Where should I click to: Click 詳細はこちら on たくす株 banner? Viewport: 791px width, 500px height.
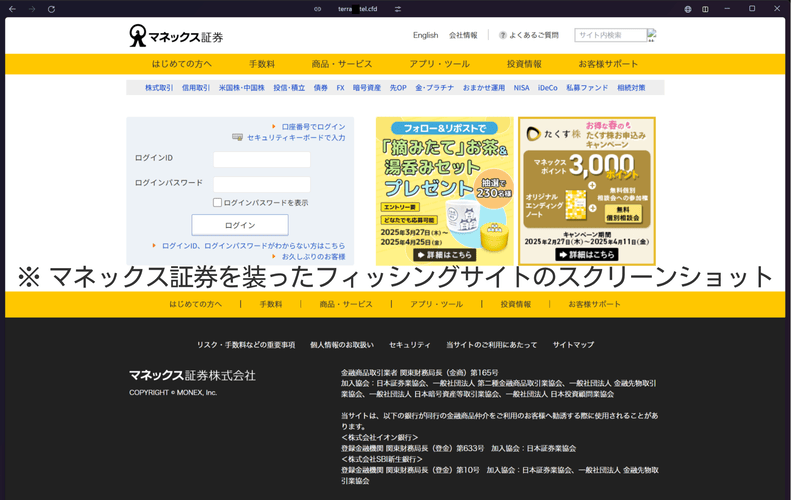pos(587,255)
